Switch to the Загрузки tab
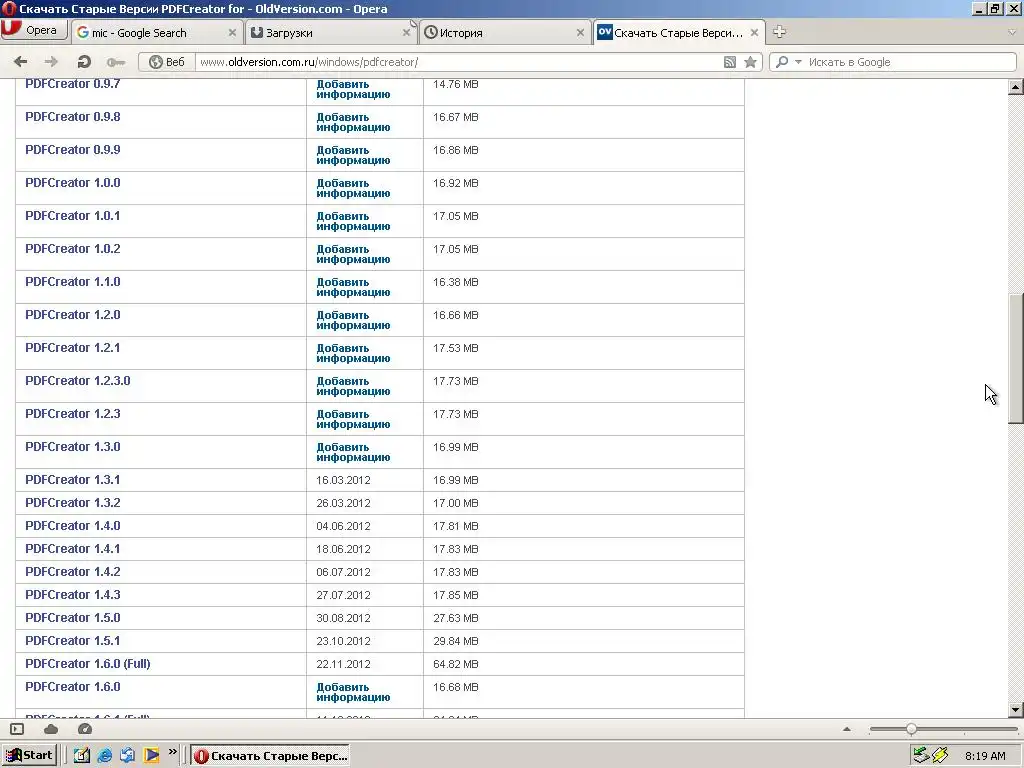Screen dimensions: 1024x768 tap(332, 33)
